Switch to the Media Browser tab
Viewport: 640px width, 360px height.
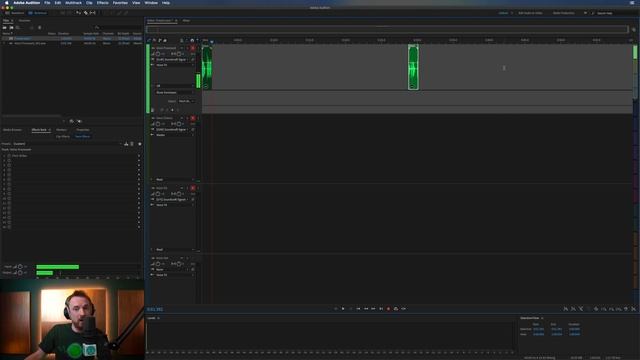[12, 130]
